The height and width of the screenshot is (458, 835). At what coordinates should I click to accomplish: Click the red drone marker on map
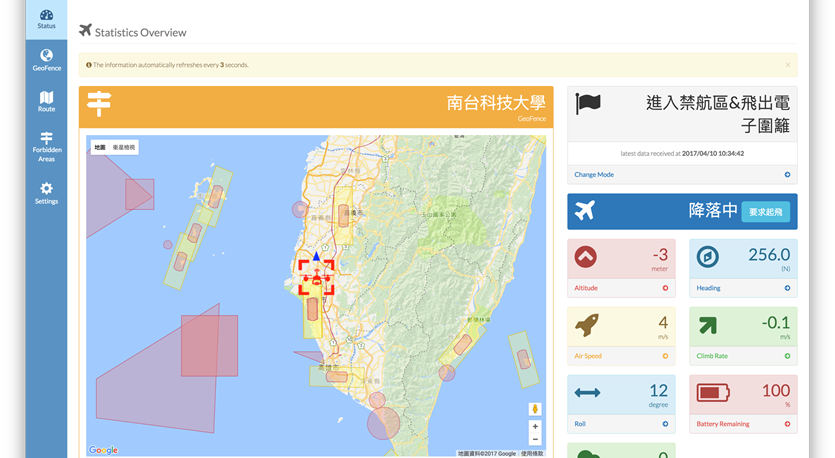tap(316, 277)
